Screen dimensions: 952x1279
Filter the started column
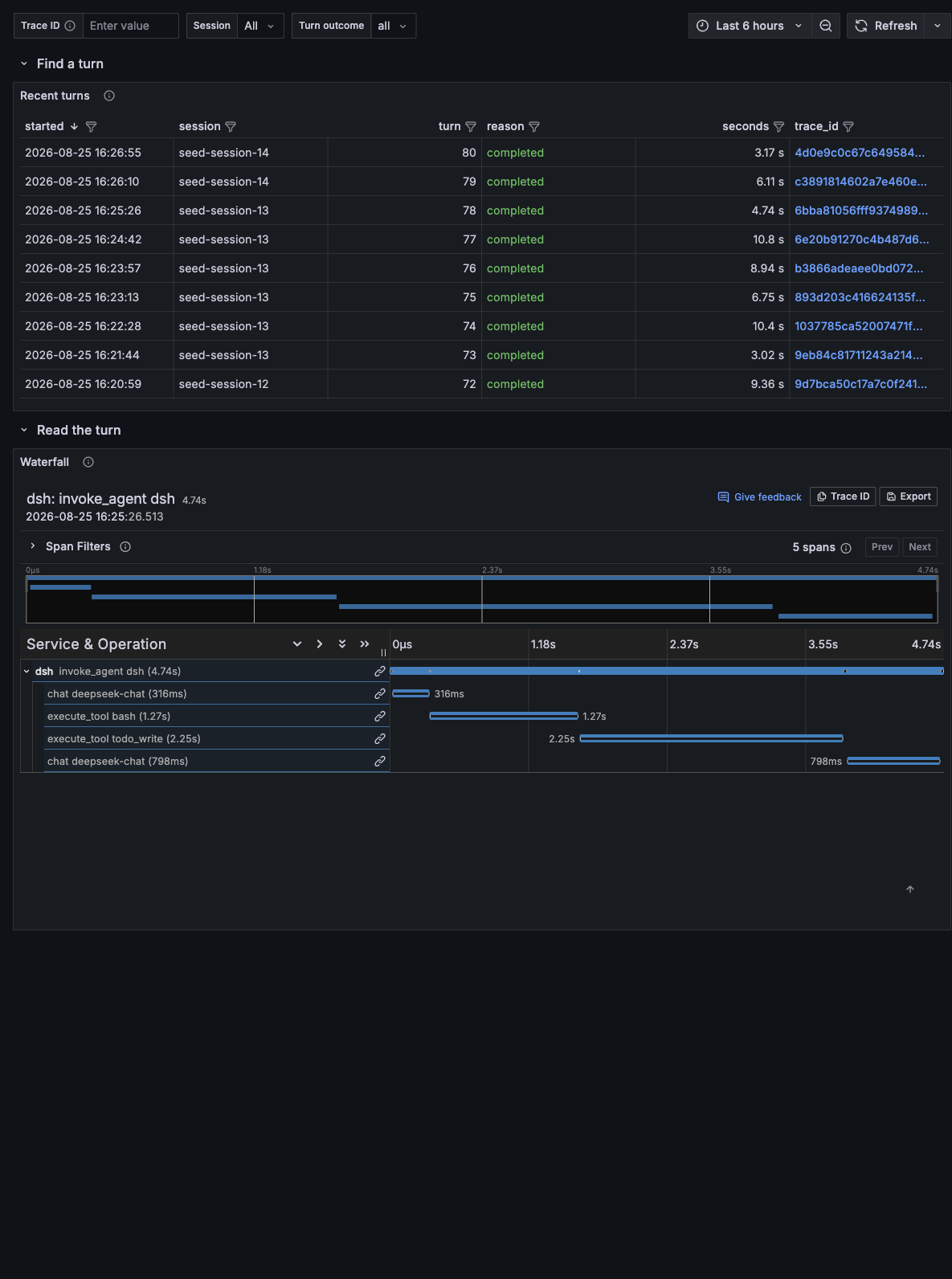[91, 127]
